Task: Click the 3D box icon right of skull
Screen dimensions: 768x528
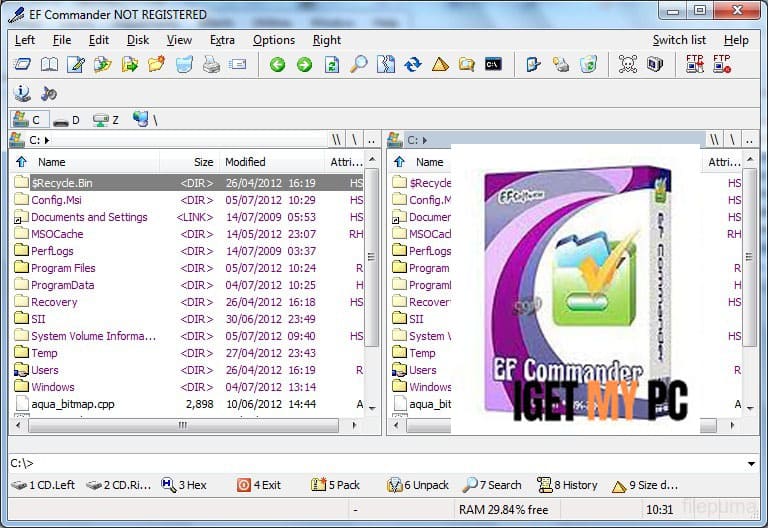Action: [x=655, y=64]
